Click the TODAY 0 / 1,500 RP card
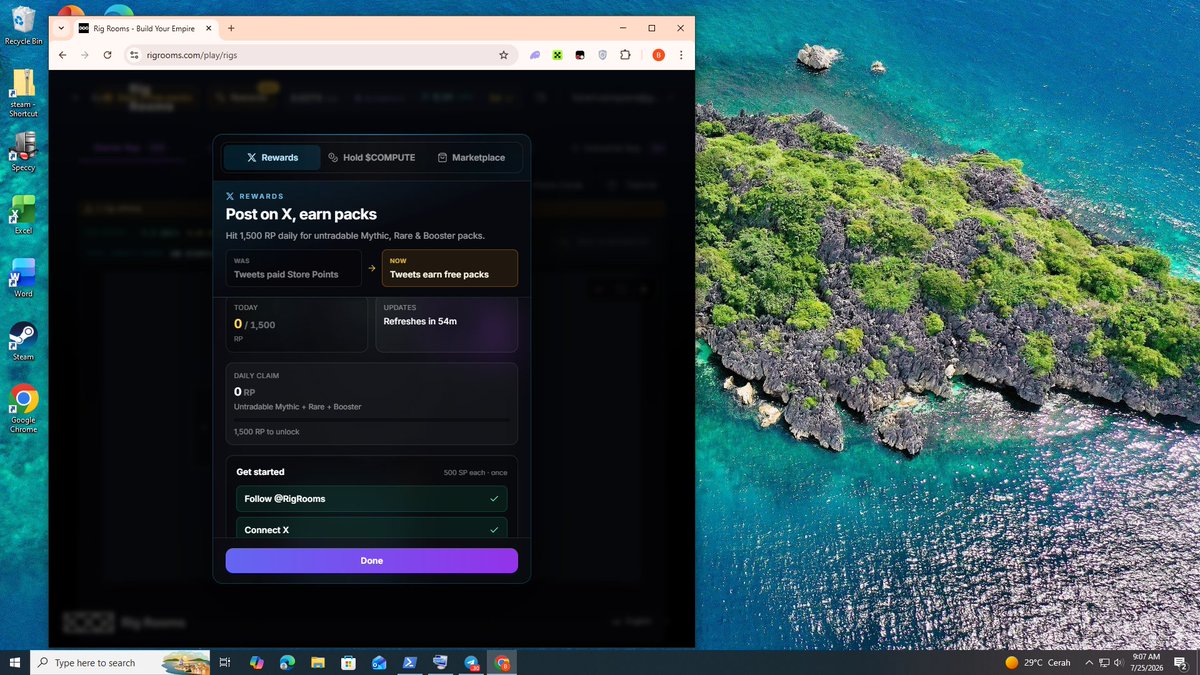The height and width of the screenshot is (675, 1200). coord(296,324)
